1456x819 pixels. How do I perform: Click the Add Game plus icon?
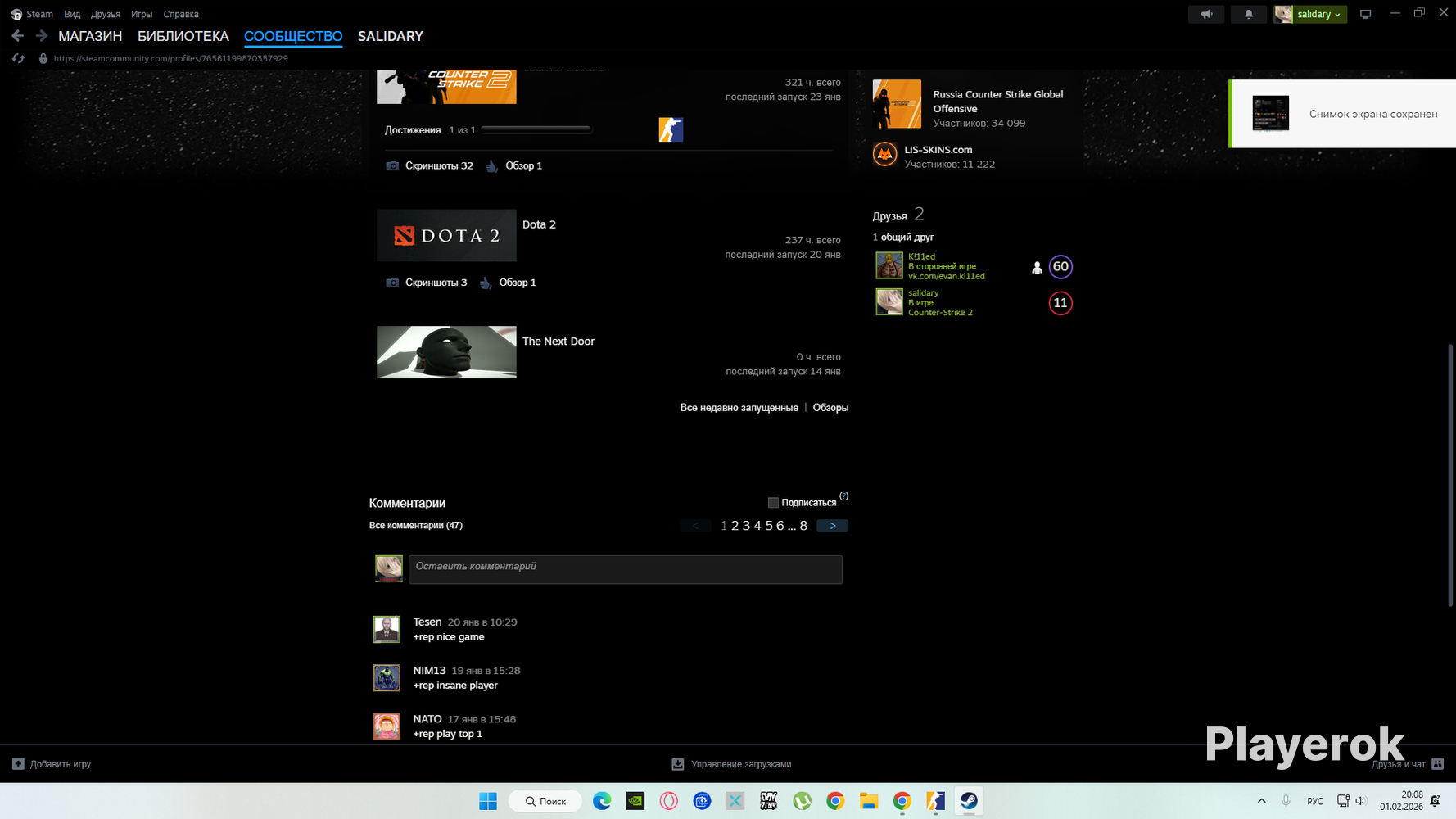(18, 764)
